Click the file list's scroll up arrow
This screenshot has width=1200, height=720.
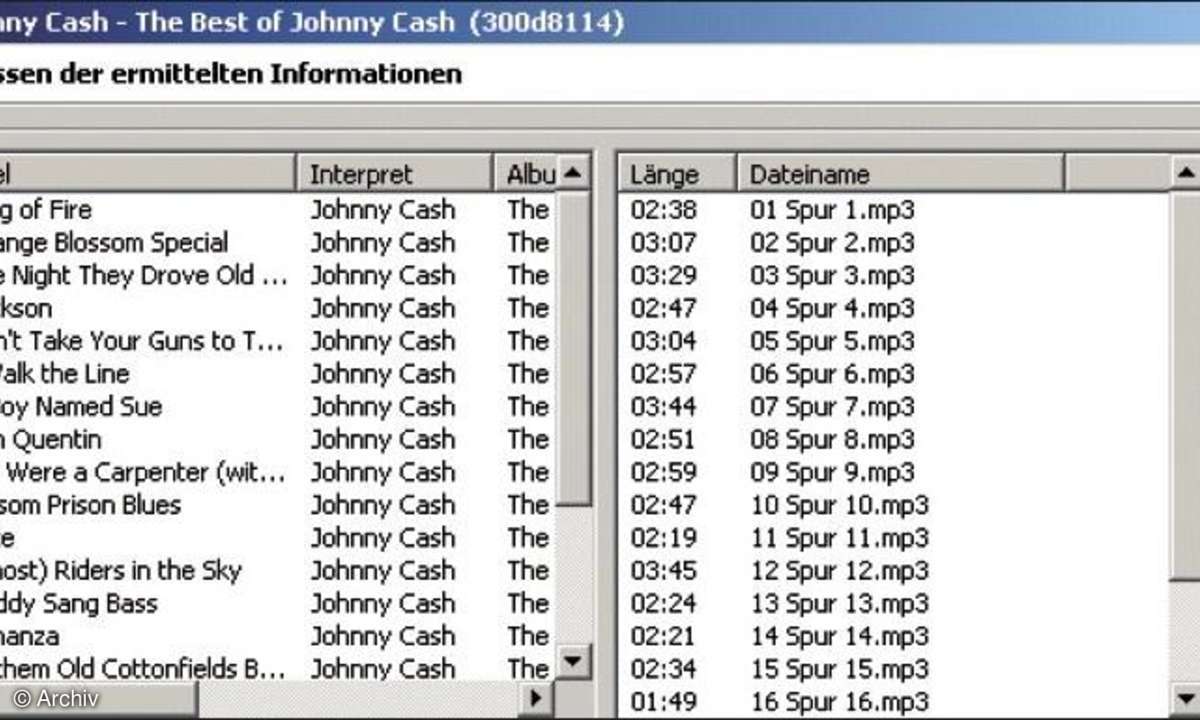(1185, 172)
